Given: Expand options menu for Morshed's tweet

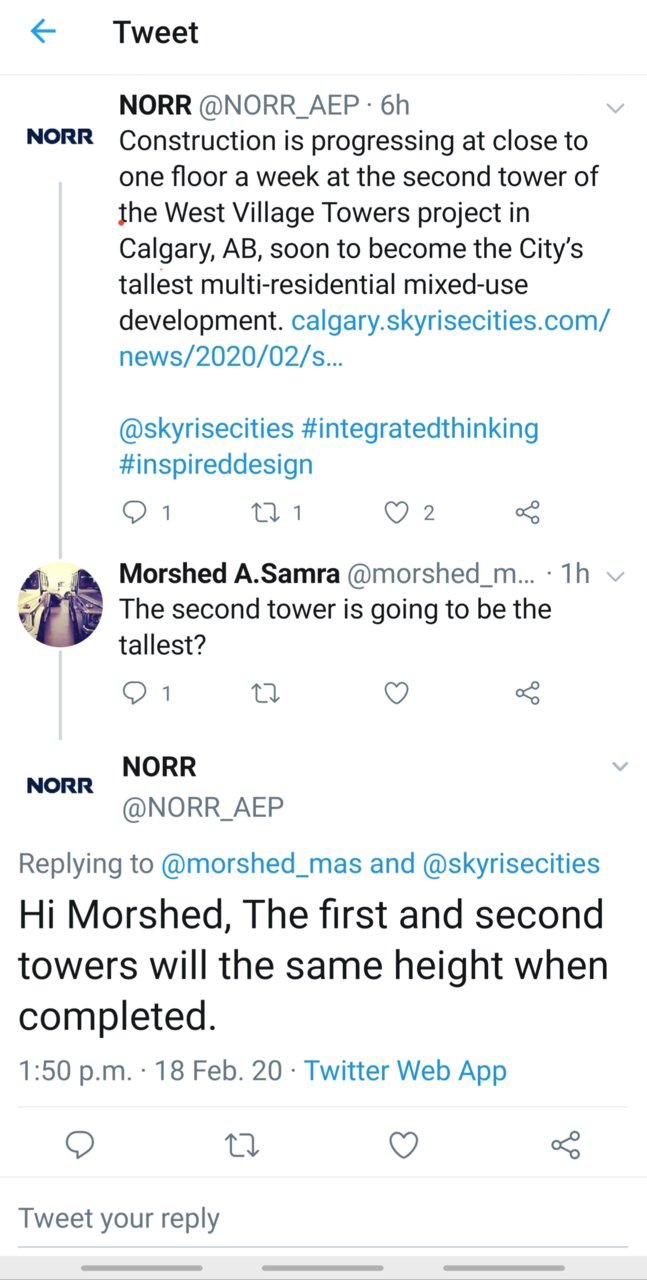Looking at the screenshot, I should click(616, 575).
